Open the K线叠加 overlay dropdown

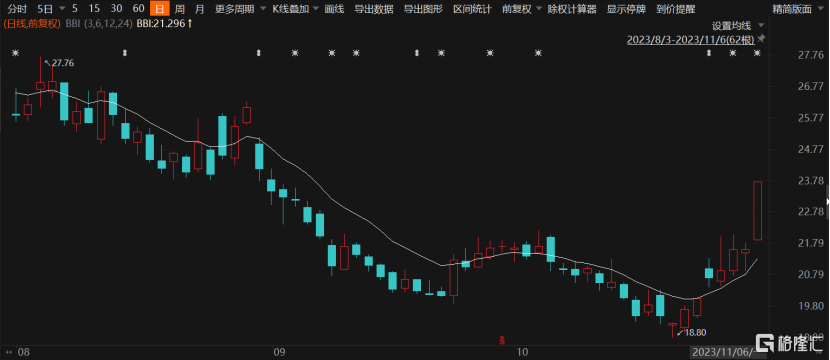(315, 9)
